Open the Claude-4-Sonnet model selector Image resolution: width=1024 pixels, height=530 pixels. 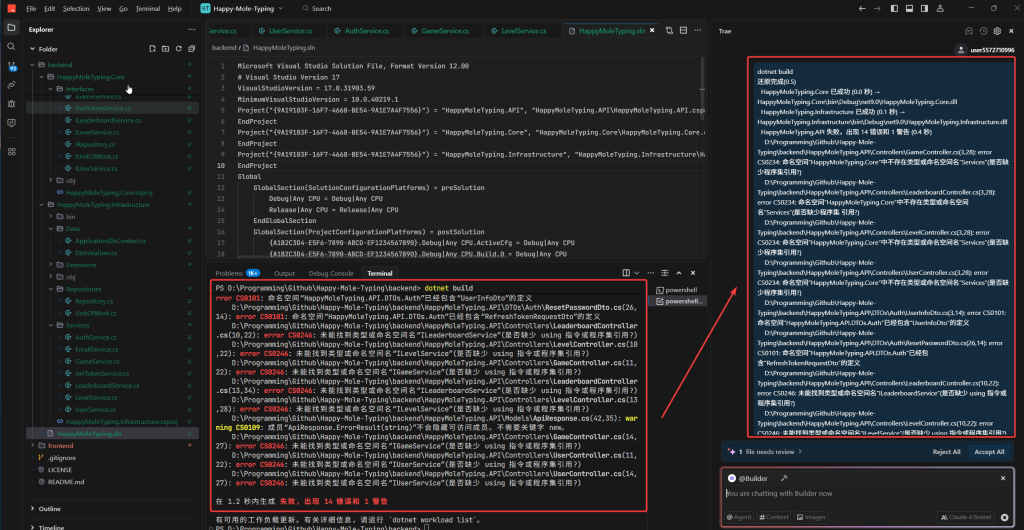tap(966, 517)
